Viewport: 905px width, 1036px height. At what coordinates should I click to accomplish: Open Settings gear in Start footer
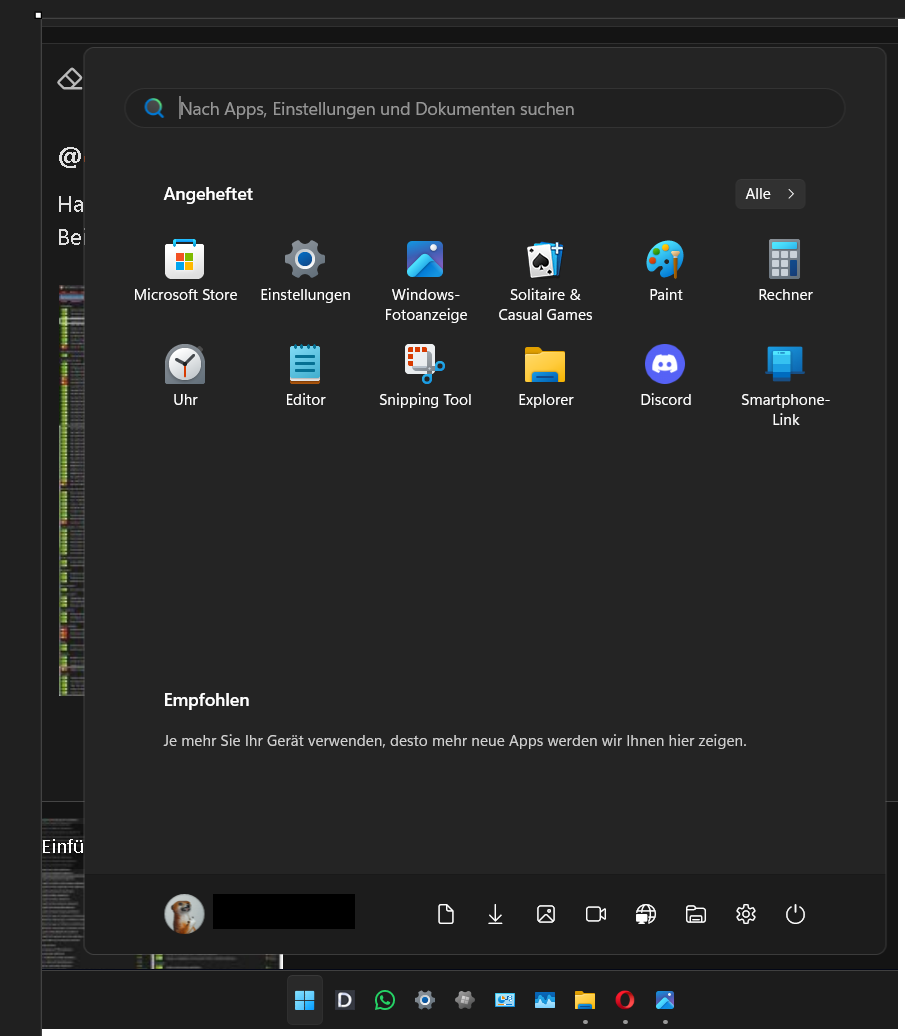[x=746, y=914]
